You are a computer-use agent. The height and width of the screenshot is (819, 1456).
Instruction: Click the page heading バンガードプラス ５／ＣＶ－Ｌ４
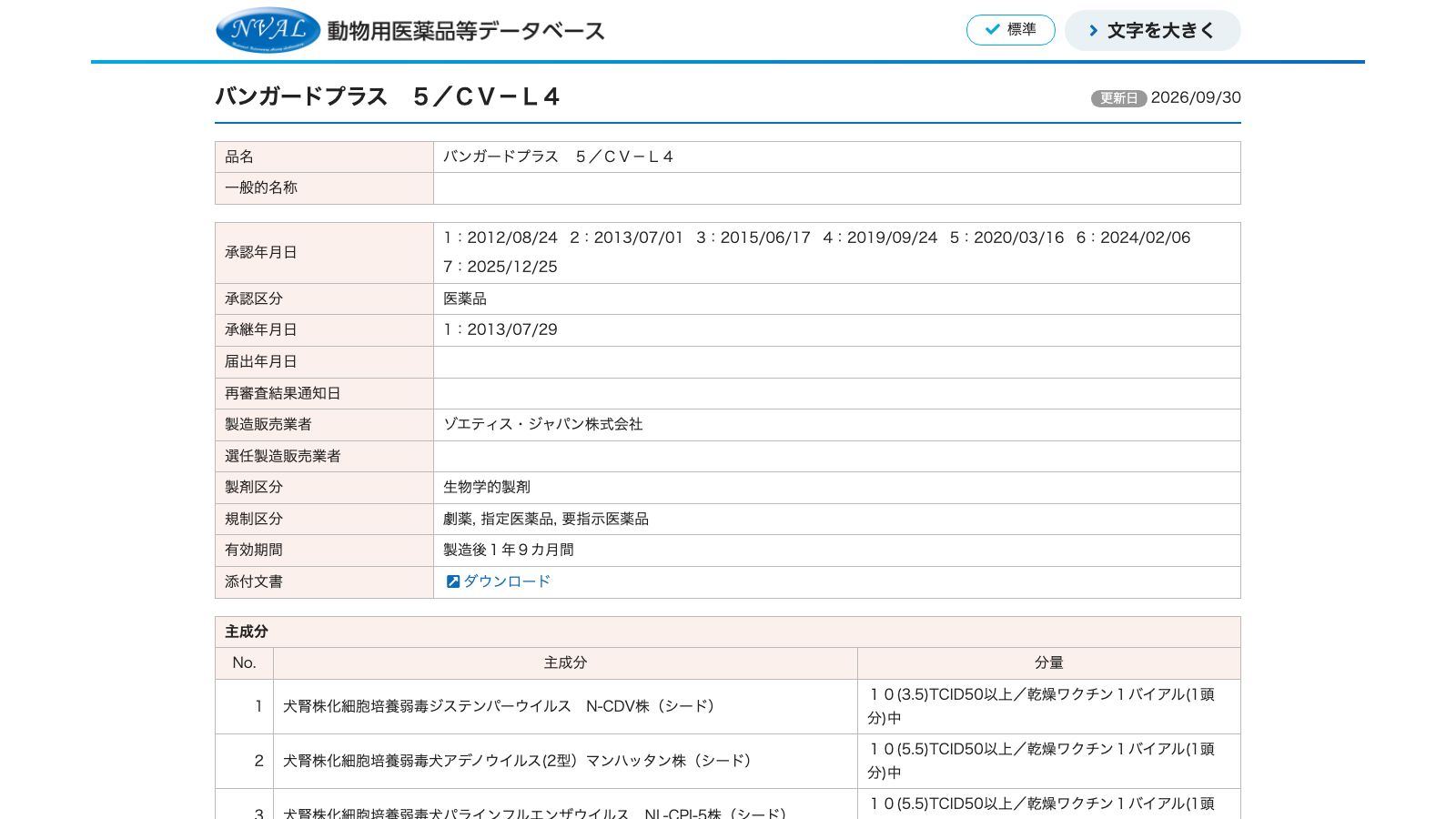pyautogui.click(x=388, y=96)
